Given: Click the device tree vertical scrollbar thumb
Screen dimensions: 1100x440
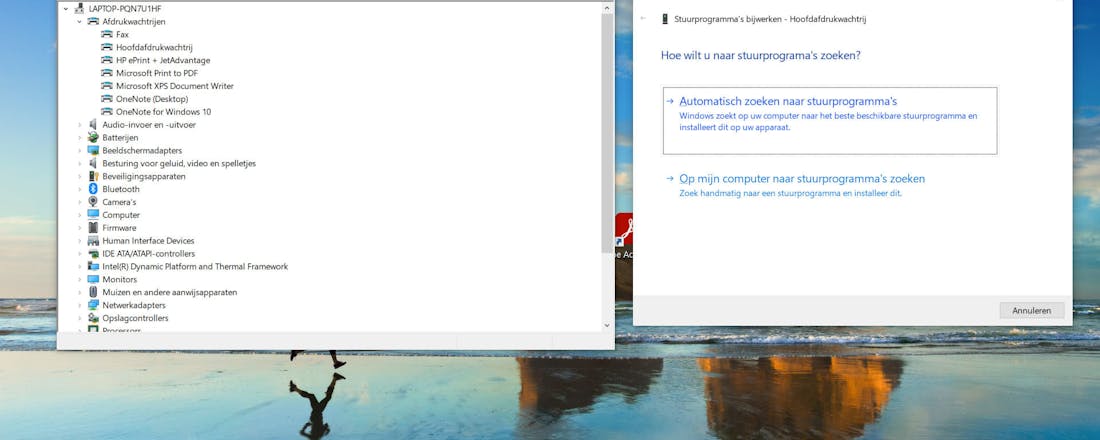Looking at the screenshot, I should click(x=608, y=133).
